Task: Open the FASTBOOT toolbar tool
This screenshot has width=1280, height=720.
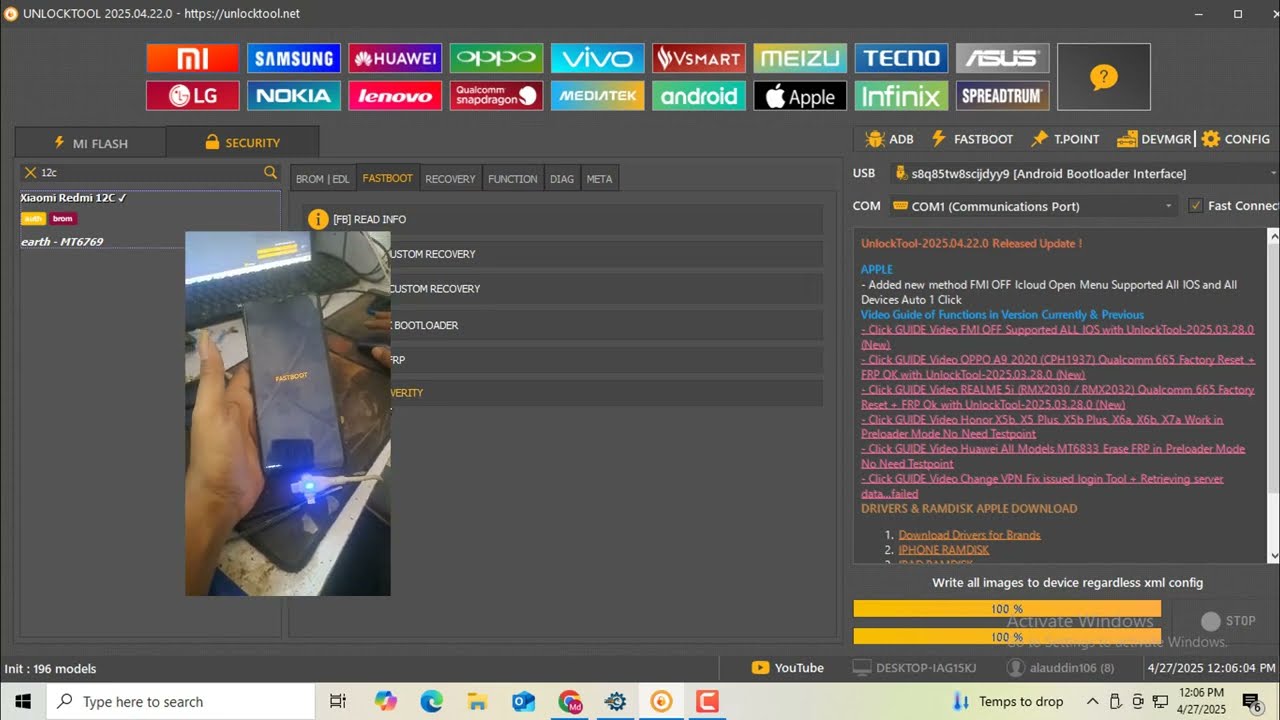Action: pyautogui.click(x=972, y=139)
